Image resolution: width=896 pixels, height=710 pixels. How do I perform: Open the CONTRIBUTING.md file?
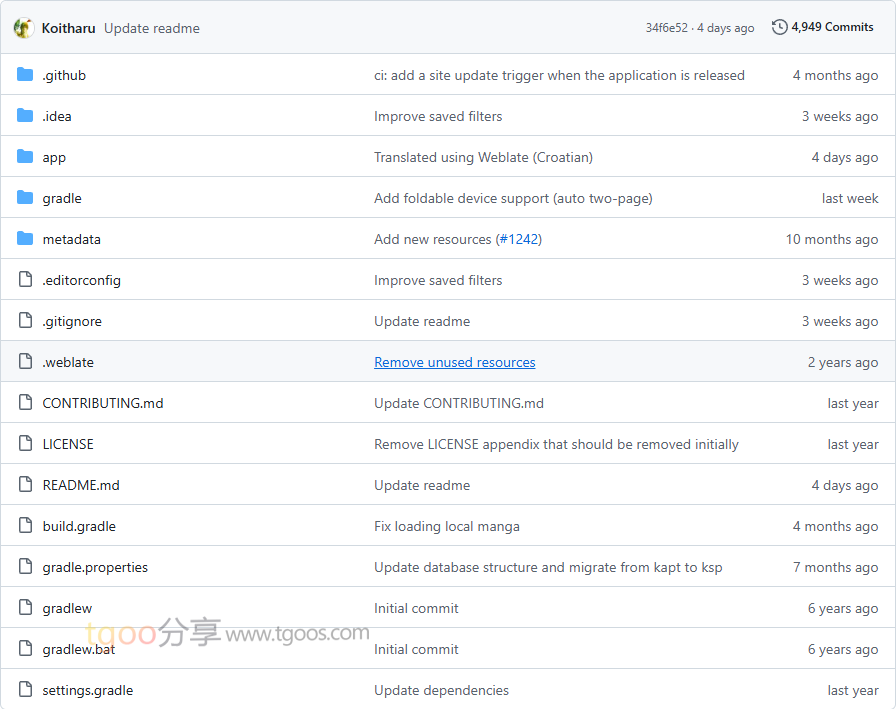pyautogui.click(x=103, y=403)
